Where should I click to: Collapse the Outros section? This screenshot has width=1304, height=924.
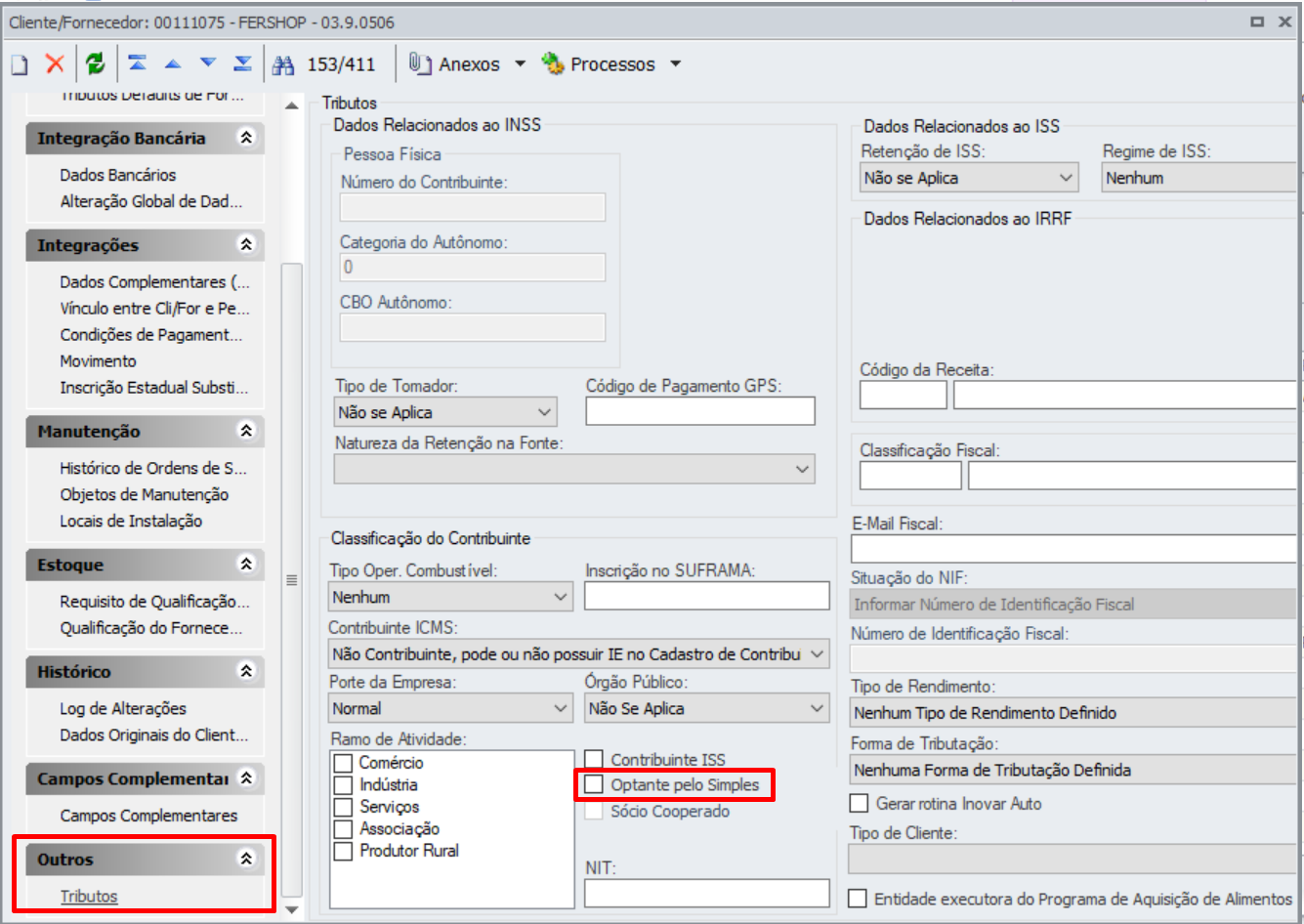[246, 860]
